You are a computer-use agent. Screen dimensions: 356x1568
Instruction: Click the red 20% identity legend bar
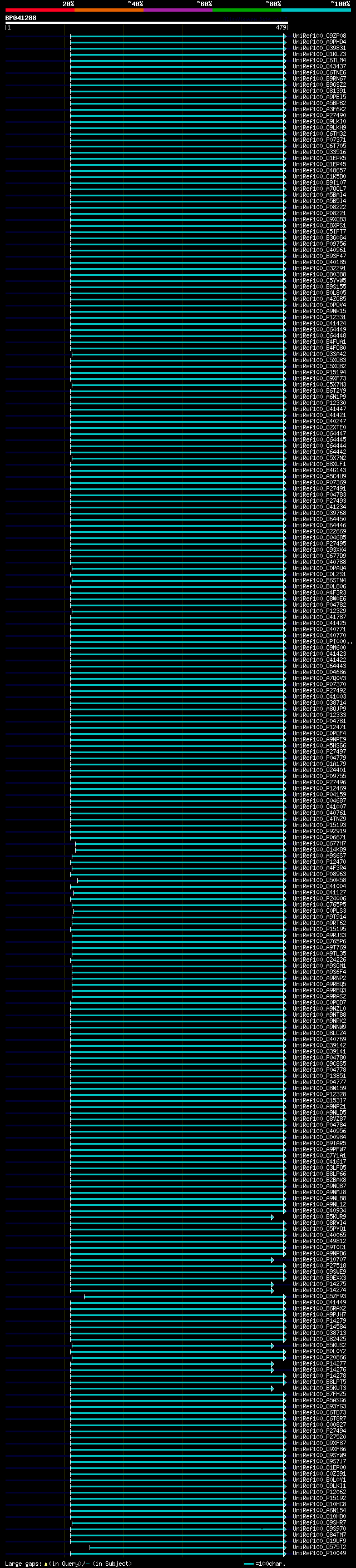(x=39, y=10)
